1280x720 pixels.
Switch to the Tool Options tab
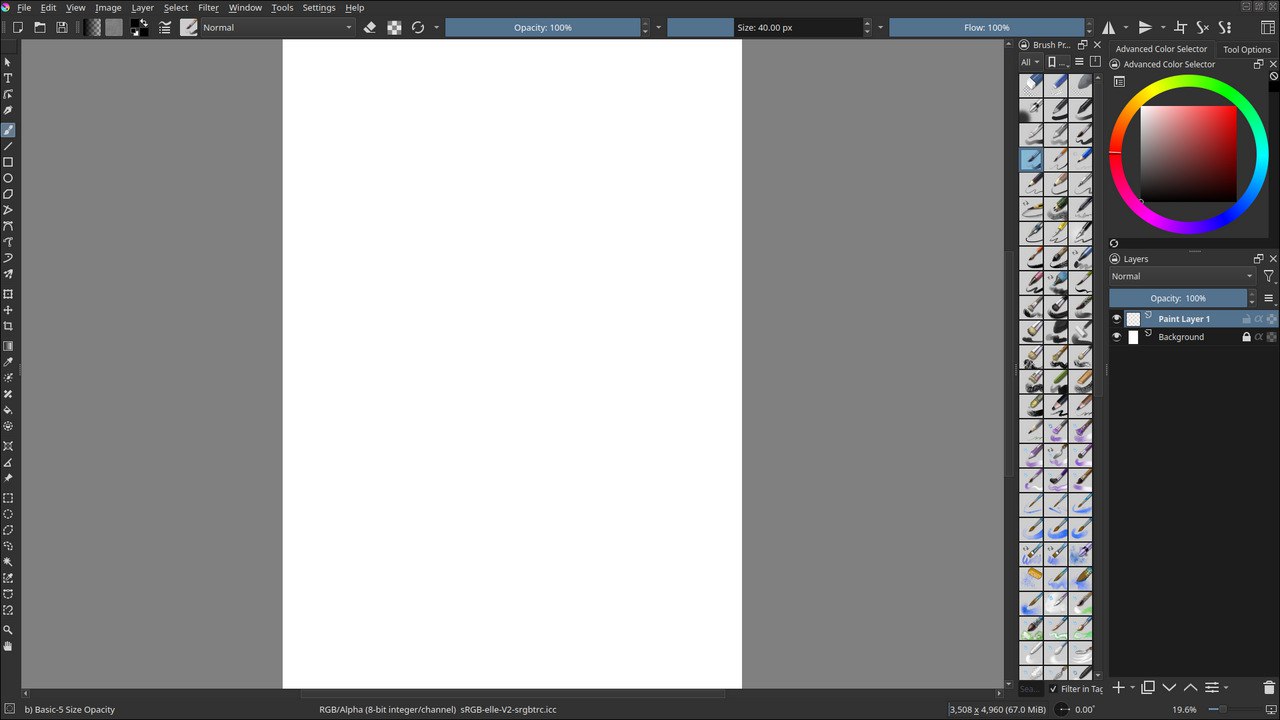1247,49
